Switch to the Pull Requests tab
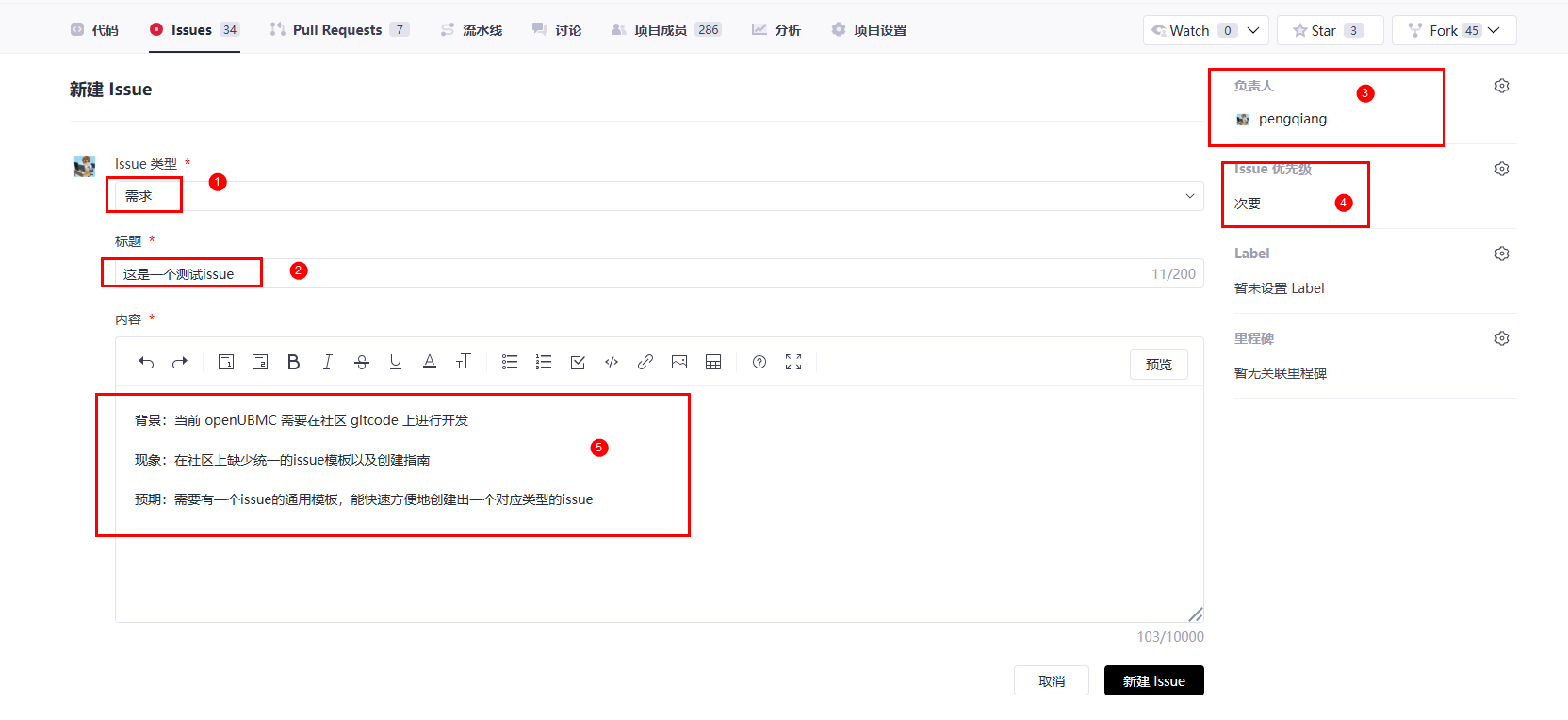Viewport: 1568px width, 720px height. coord(337,30)
